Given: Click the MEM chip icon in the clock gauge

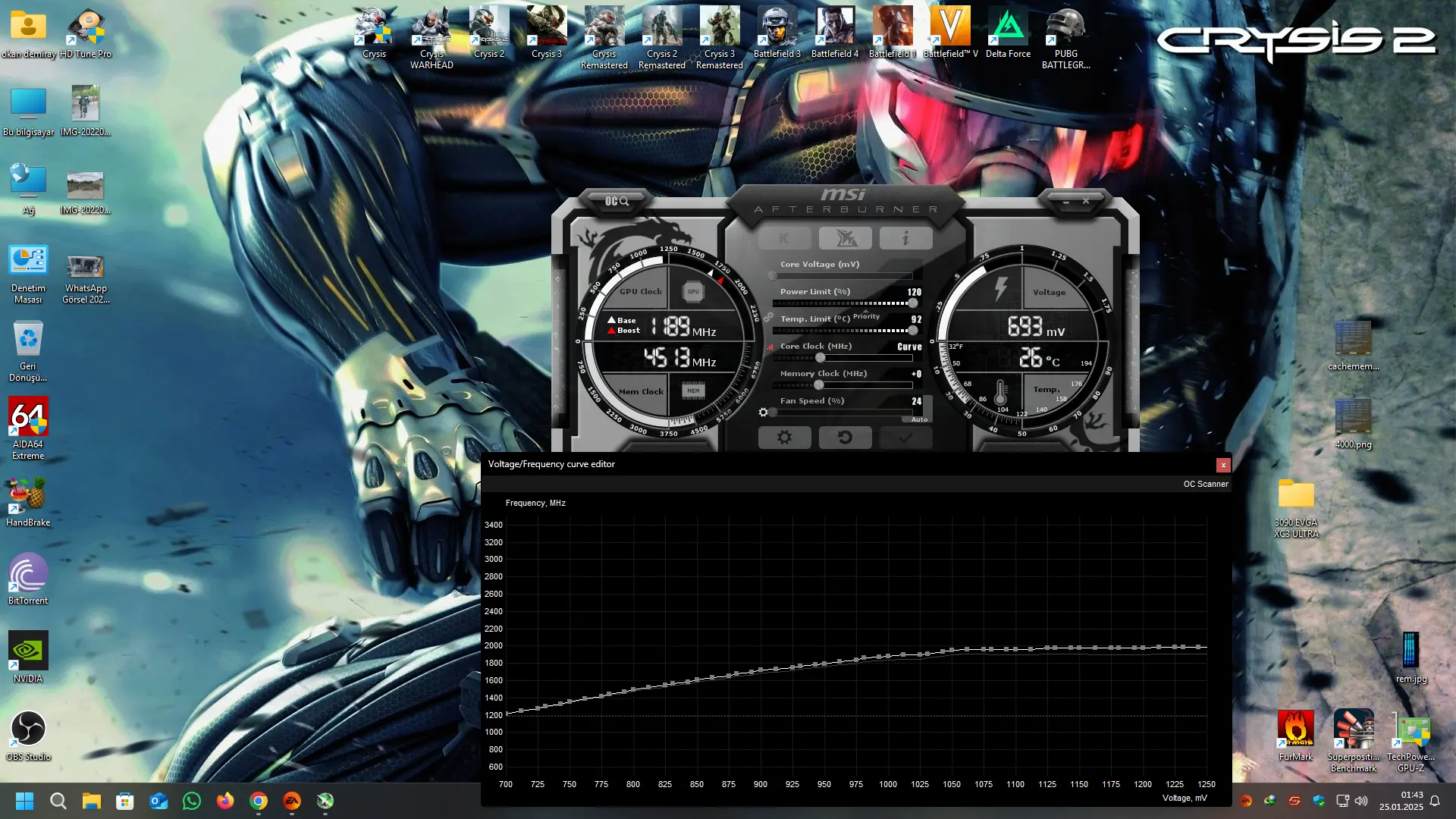Looking at the screenshot, I should 693,391.
